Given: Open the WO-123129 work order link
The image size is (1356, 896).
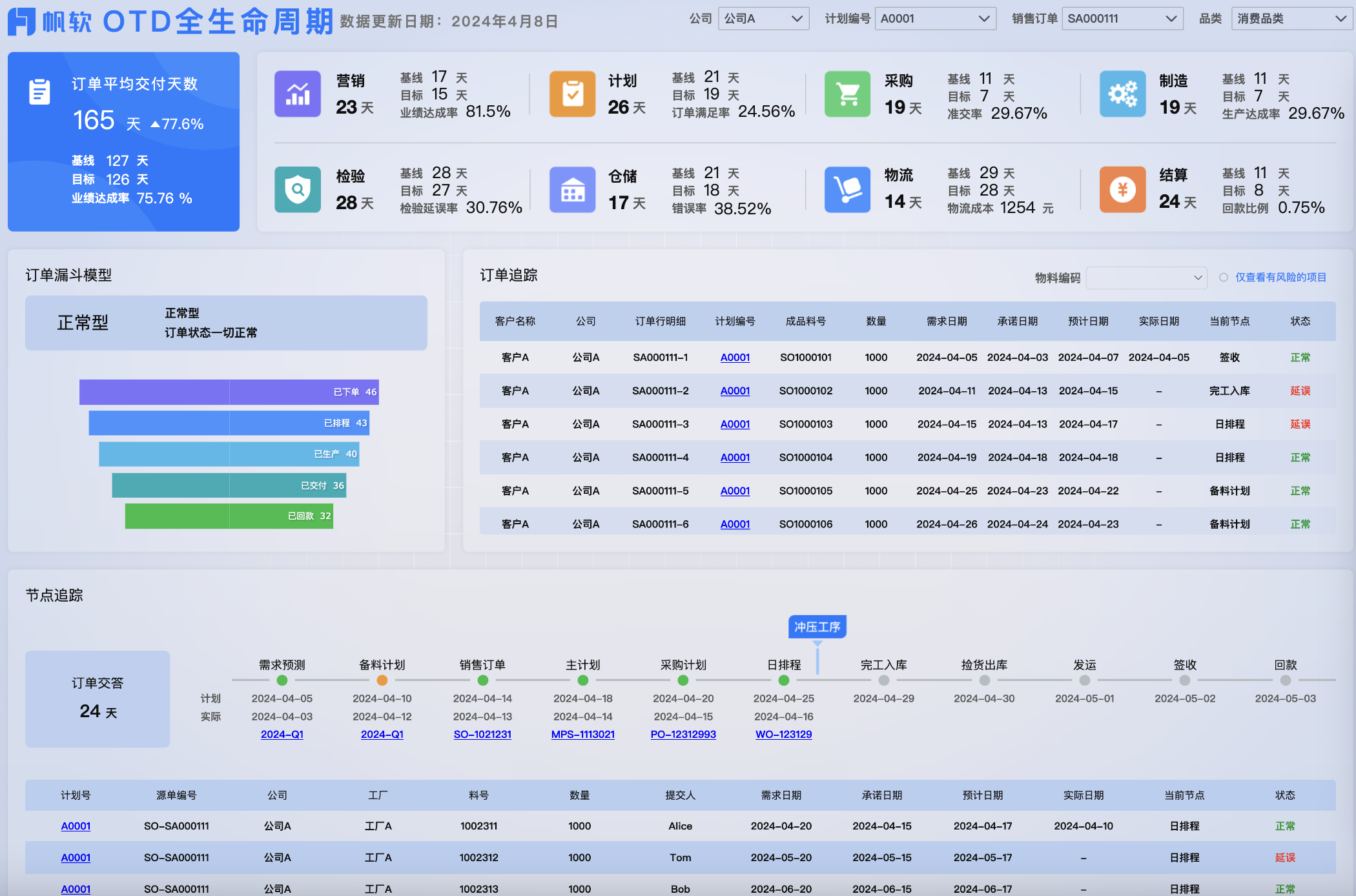Looking at the screenshot, I should [x=784, y=735].
